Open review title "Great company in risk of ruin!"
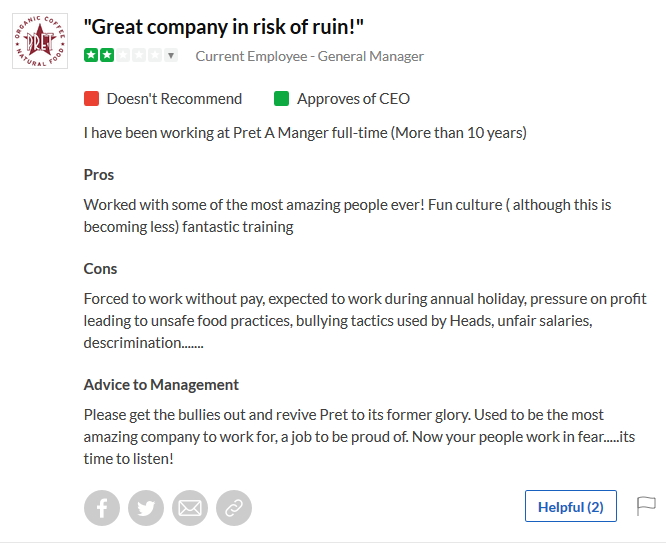 [223, 27]
